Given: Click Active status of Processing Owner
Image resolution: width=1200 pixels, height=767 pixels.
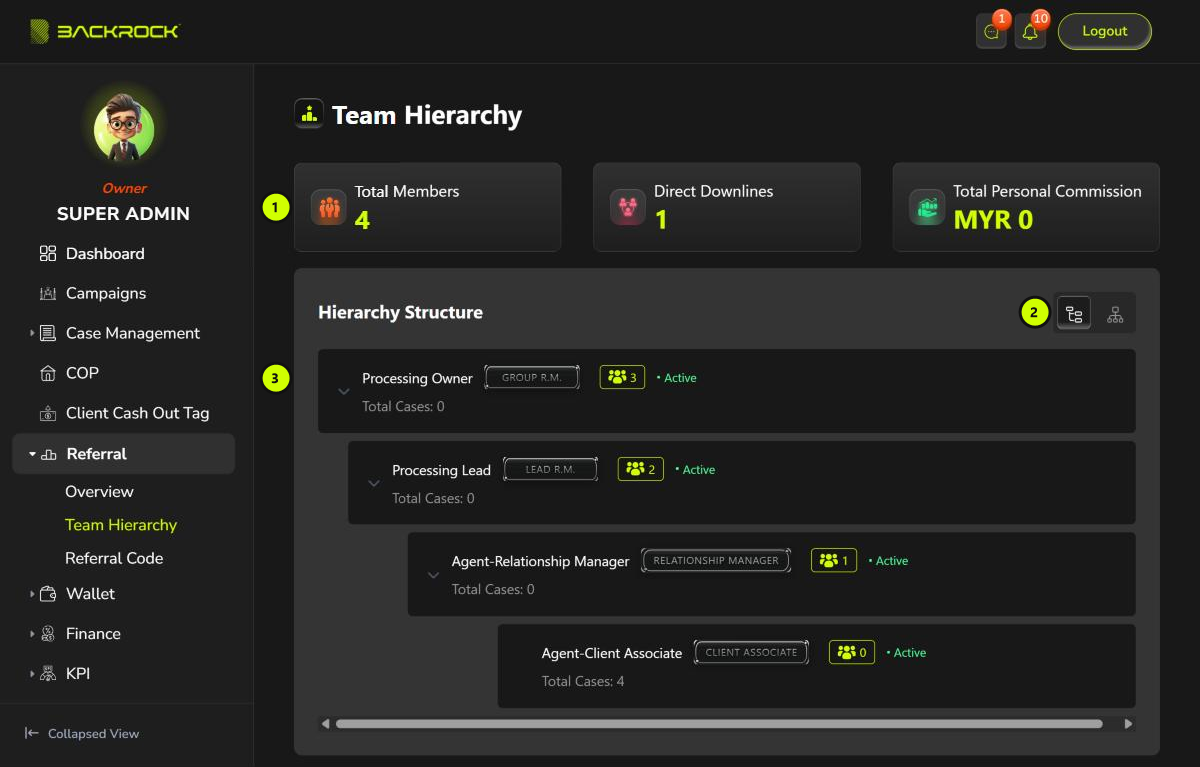Looking at the screenshot, I should 678,378.
